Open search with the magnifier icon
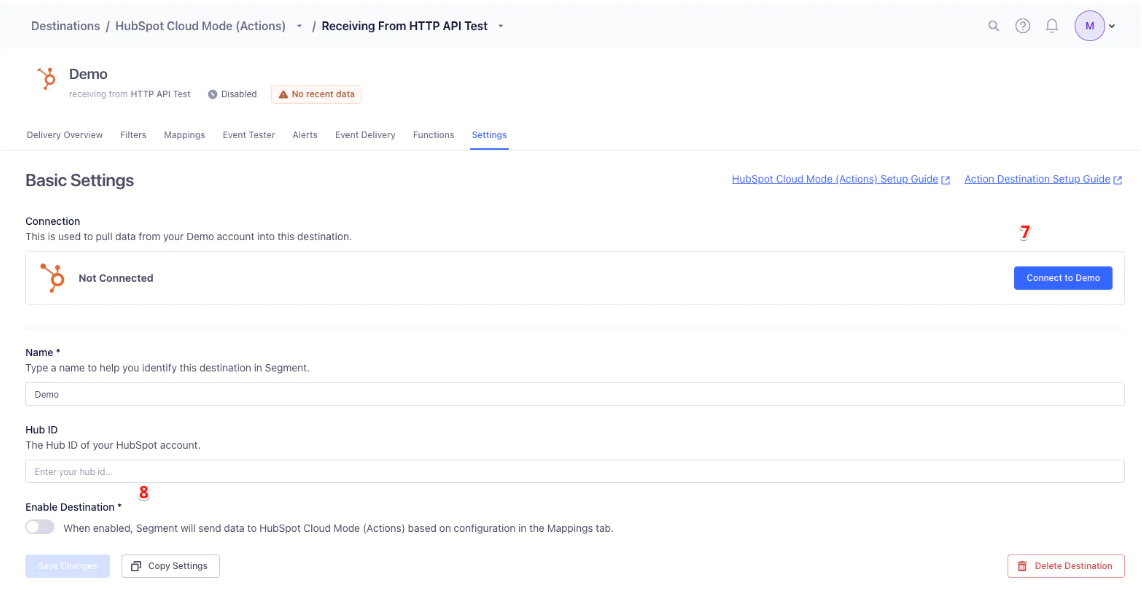 click(x=993, y=25)
